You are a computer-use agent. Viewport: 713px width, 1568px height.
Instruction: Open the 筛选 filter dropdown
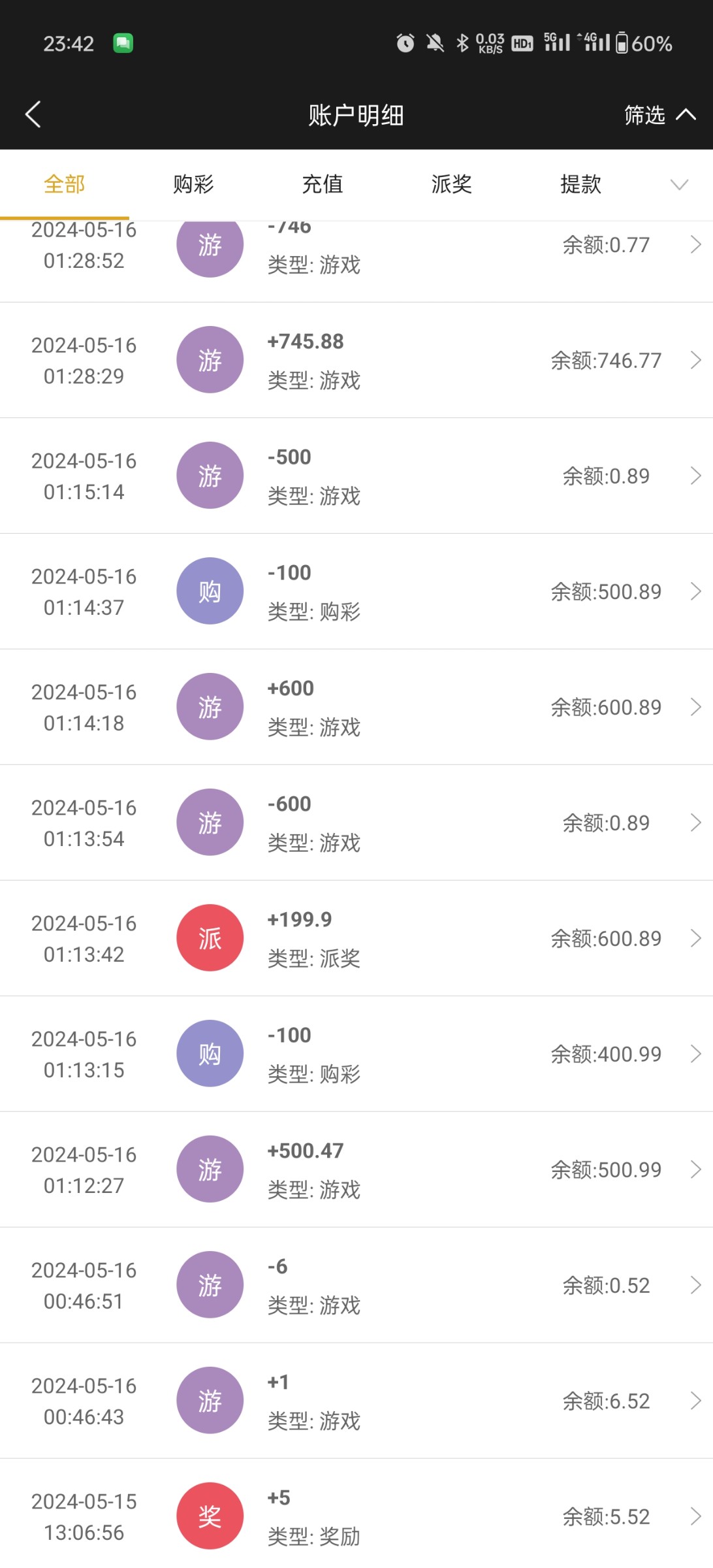(x=658, y=115)
